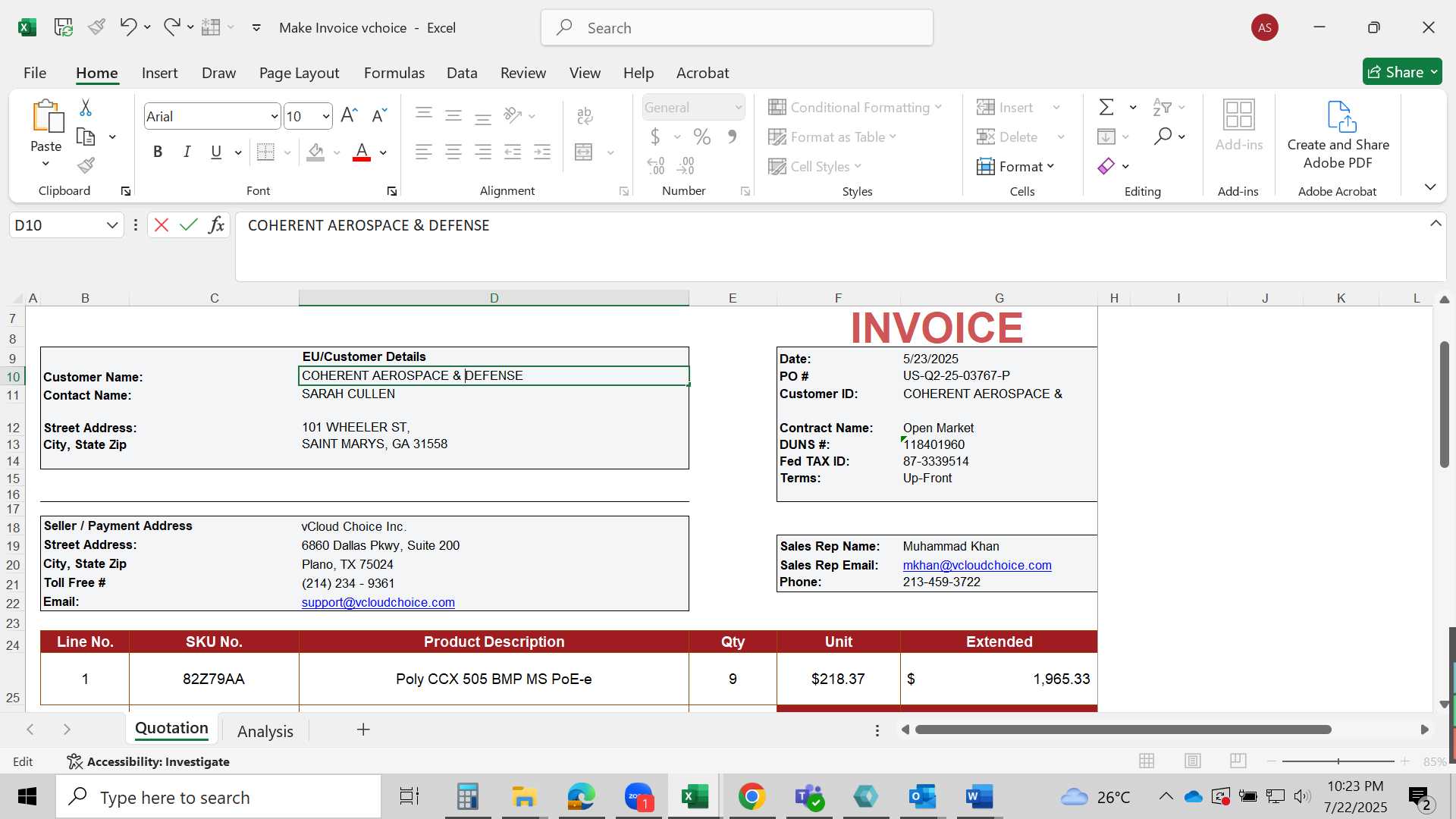Image resolution: width=1456 pixels, height=819 pixels.
Task: Switch to Page Break Preview in status bar
Action: [x=1238, y=761]
